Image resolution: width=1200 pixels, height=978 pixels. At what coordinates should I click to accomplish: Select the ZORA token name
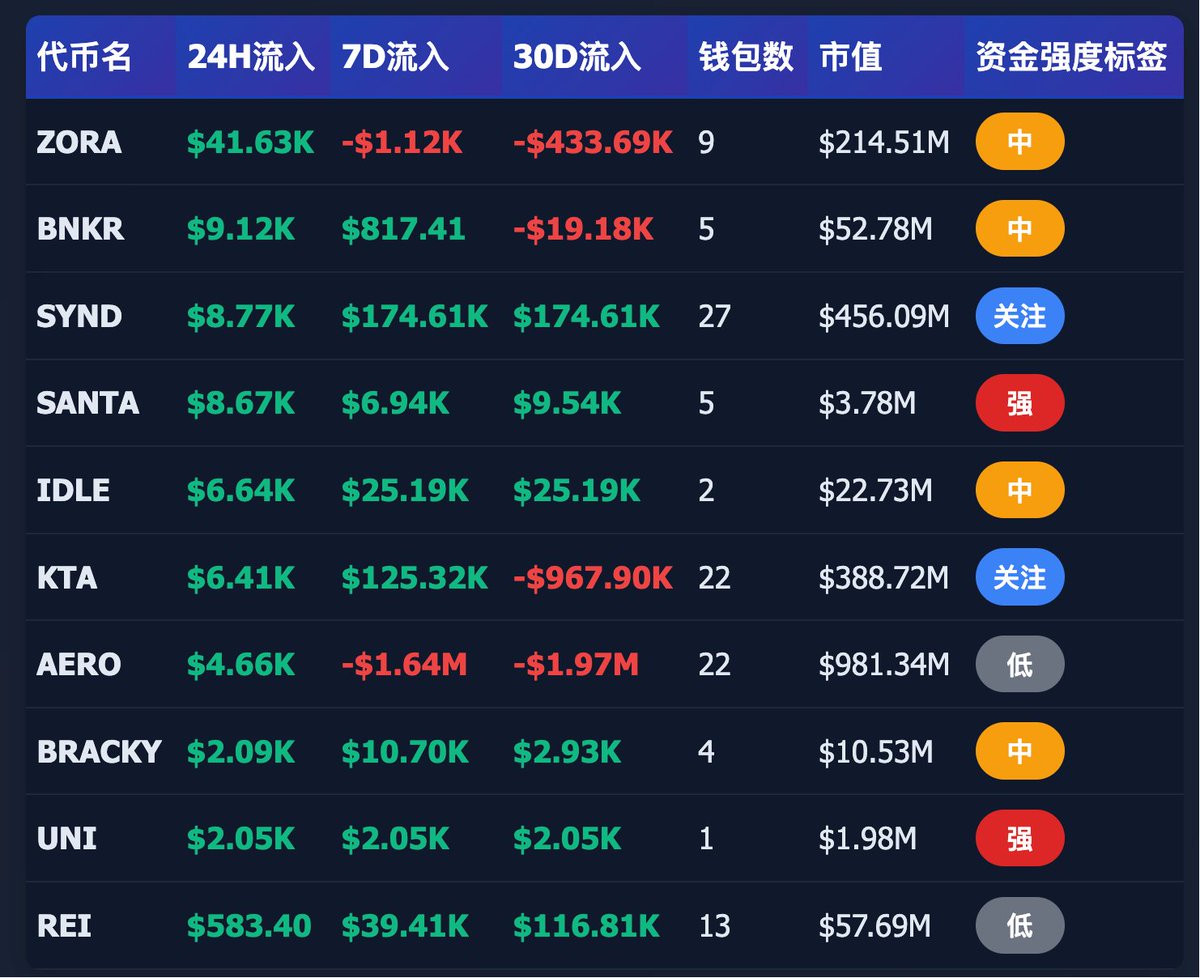79,142
